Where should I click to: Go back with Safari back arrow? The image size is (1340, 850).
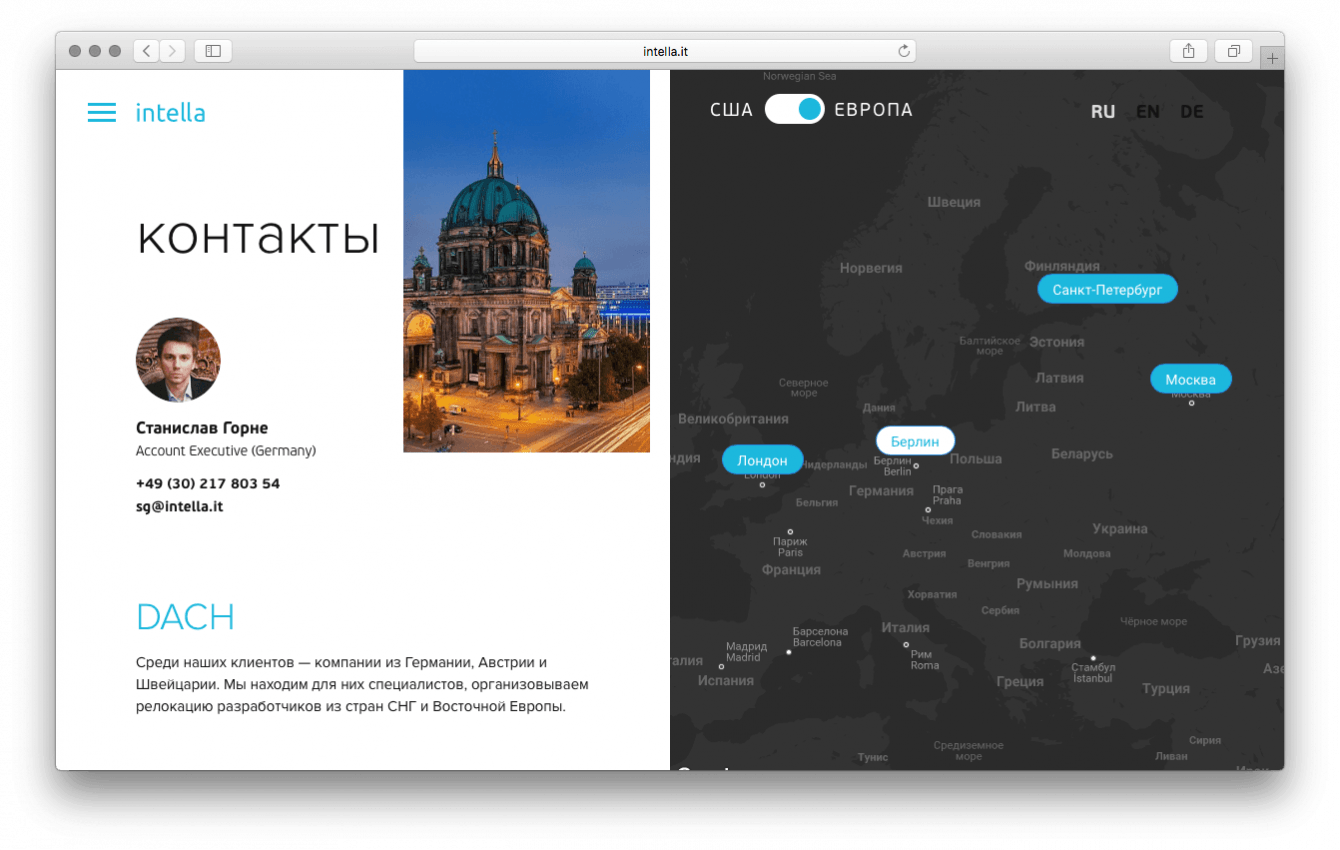(x=146, y=51)
